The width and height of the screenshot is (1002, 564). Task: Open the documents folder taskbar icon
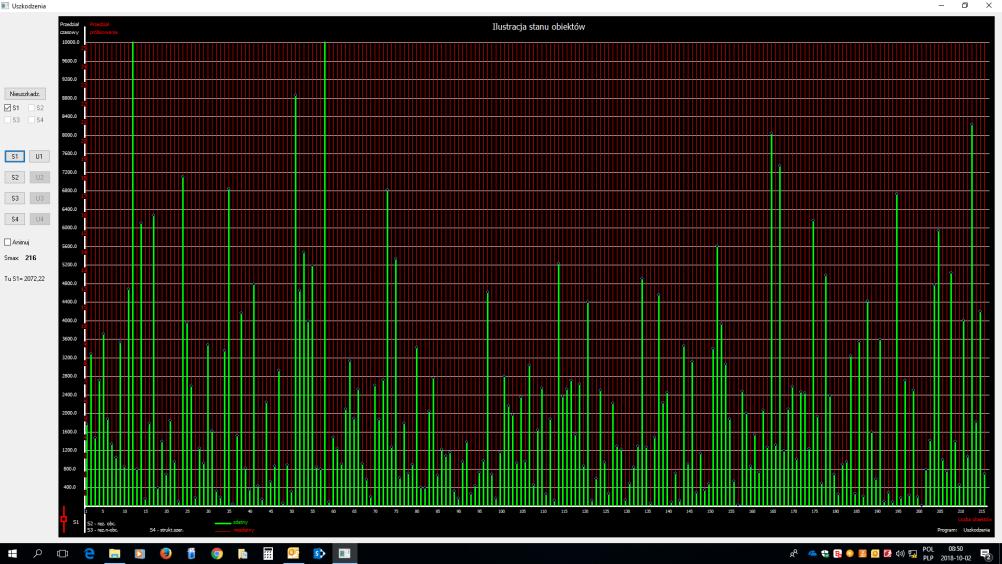pyautogui.click(x=242, y=553)
